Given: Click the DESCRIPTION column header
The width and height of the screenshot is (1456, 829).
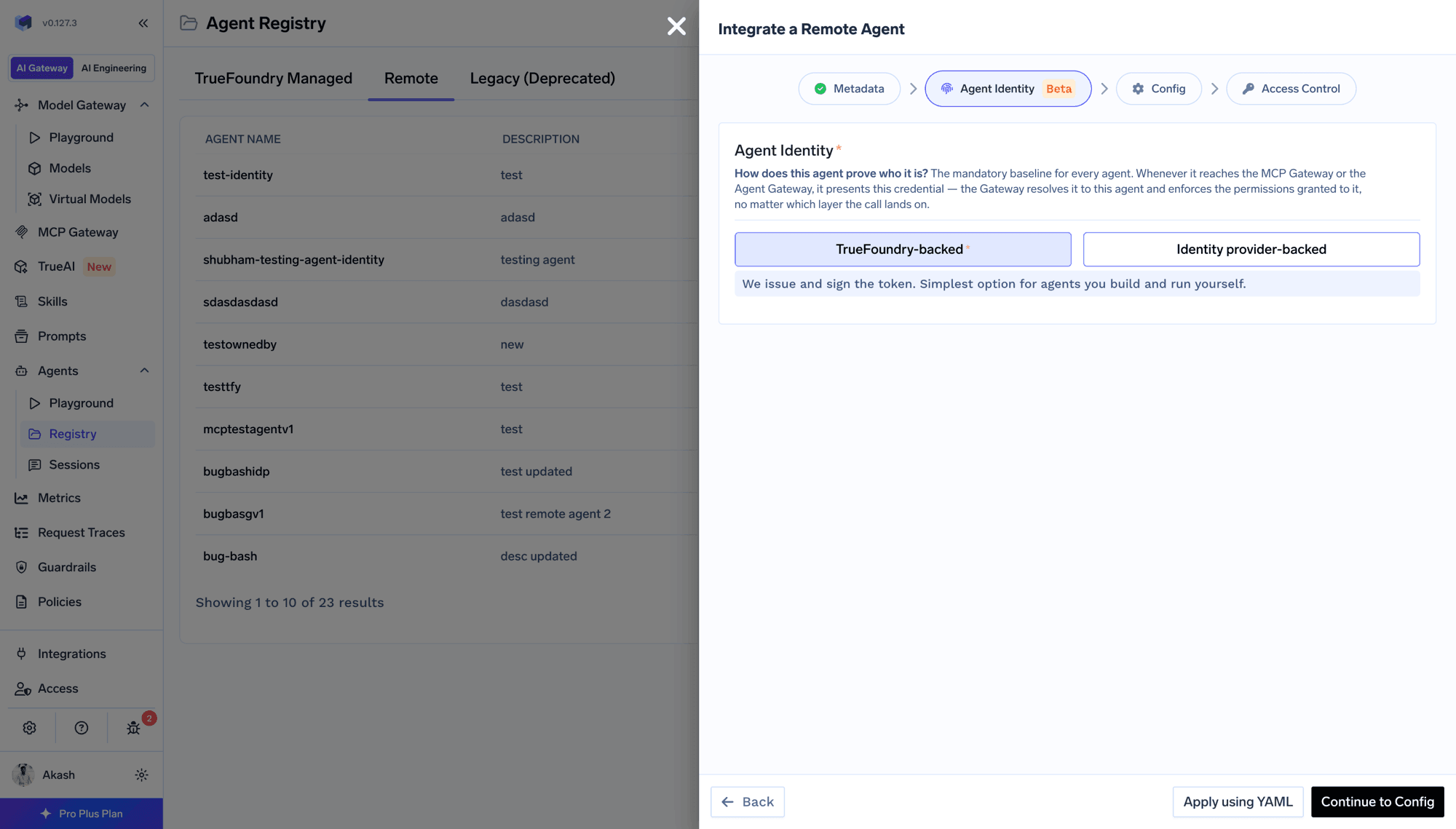Looking at the screenshot, I should 540,139.
